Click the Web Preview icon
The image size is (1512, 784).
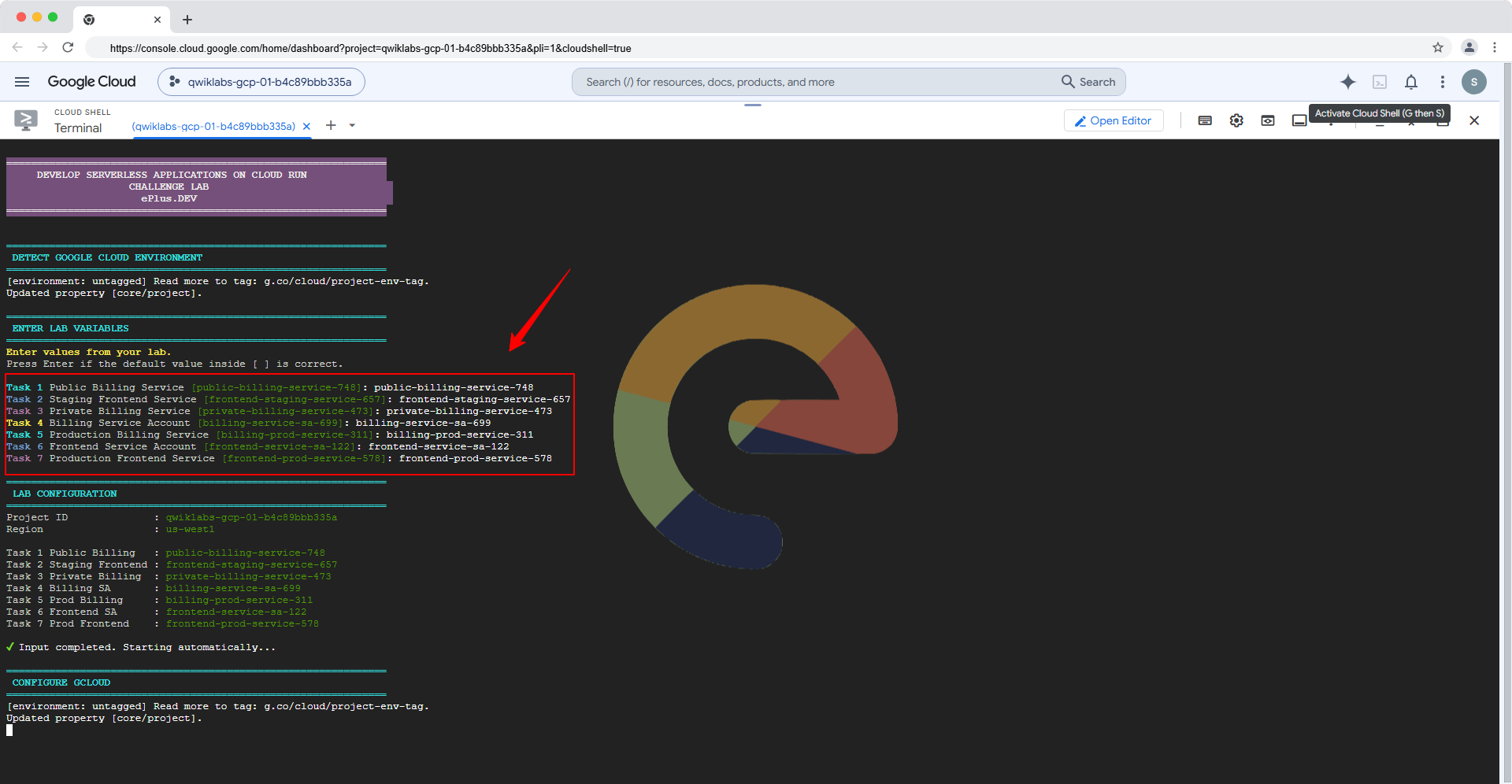[1268, 120]
